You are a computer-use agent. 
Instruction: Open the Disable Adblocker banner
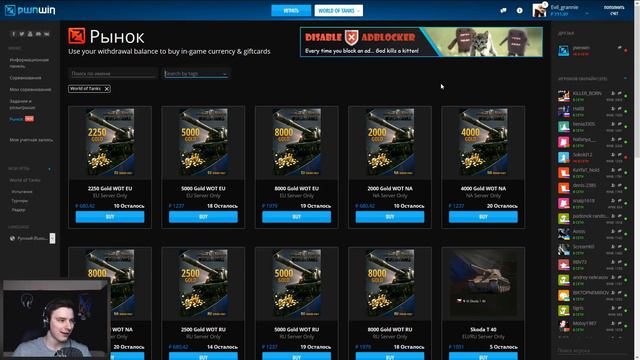421,42
